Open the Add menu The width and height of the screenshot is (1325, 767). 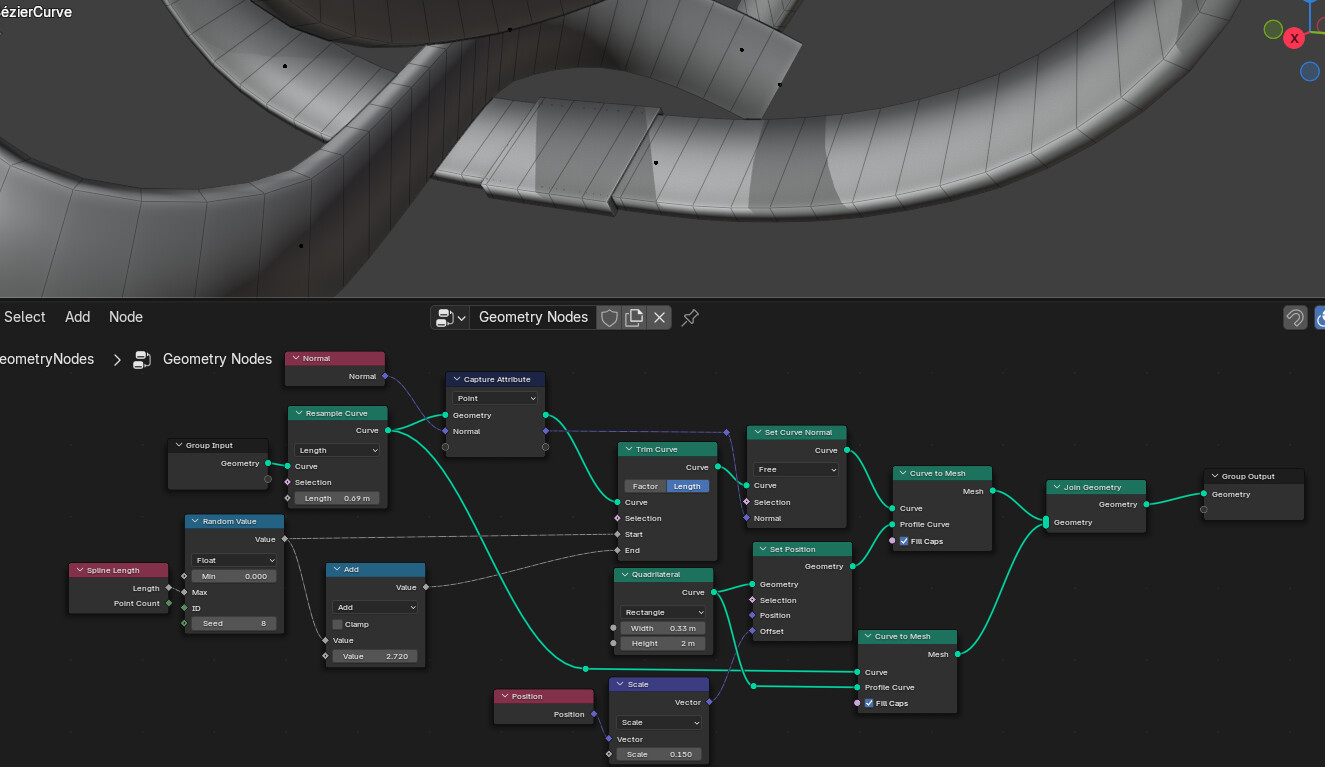pyautogui.click(x=78, y=317)
